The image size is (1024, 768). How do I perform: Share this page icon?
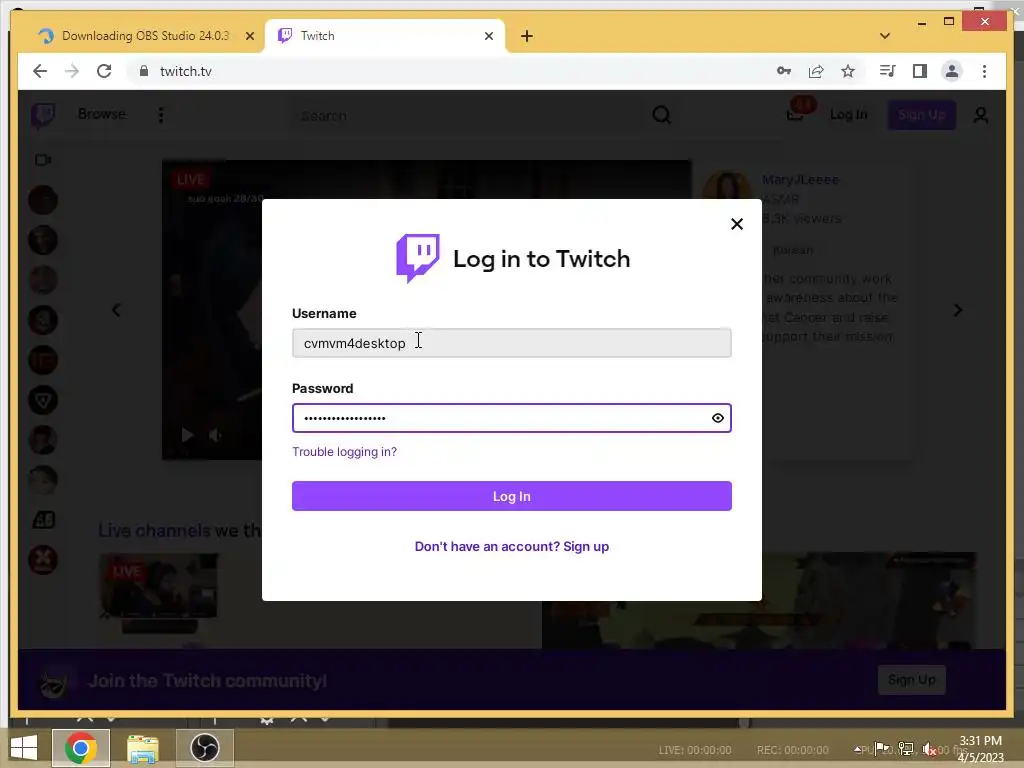(816, 71)
